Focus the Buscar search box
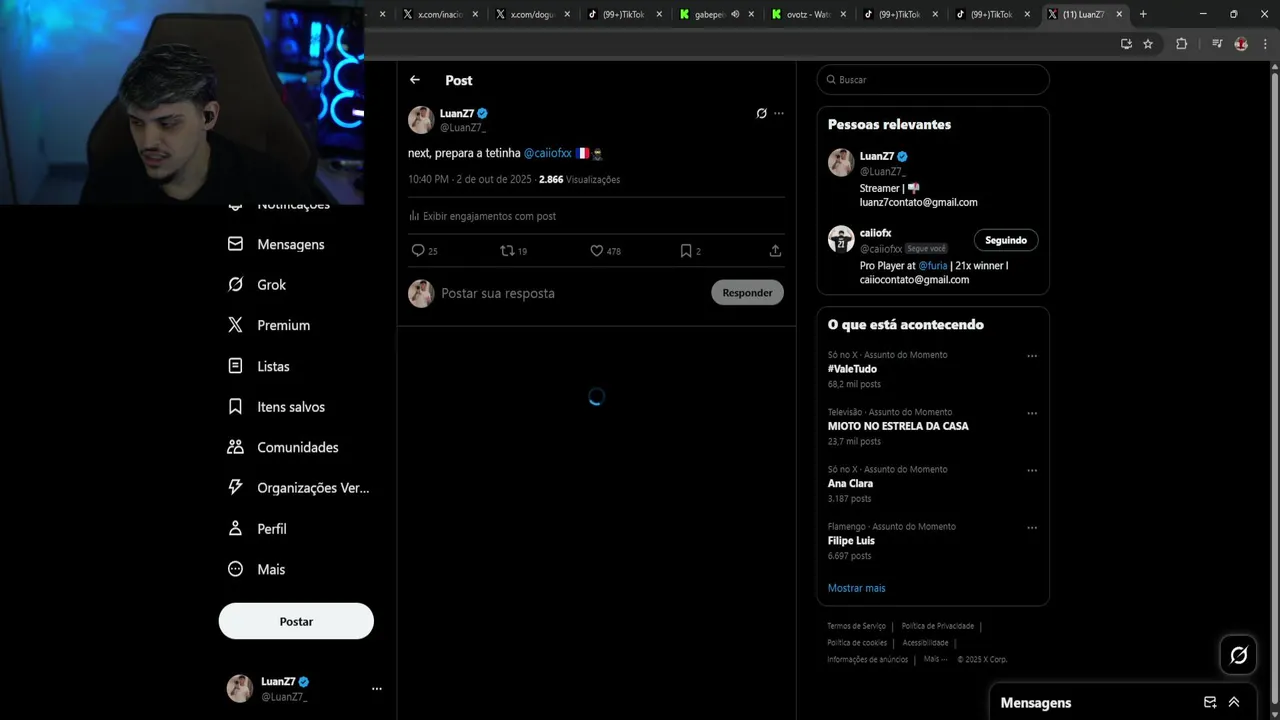The image size is (1280, 720). [x=933, y=80]
